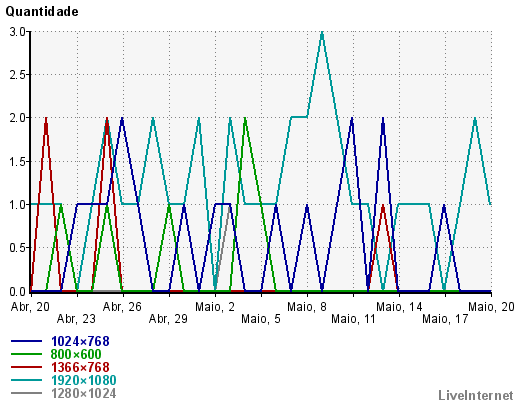Click the teal peak at value 3.0
The height and width of the screenshot is (405, 520).
pyautogui.click(x=322, y=32)
